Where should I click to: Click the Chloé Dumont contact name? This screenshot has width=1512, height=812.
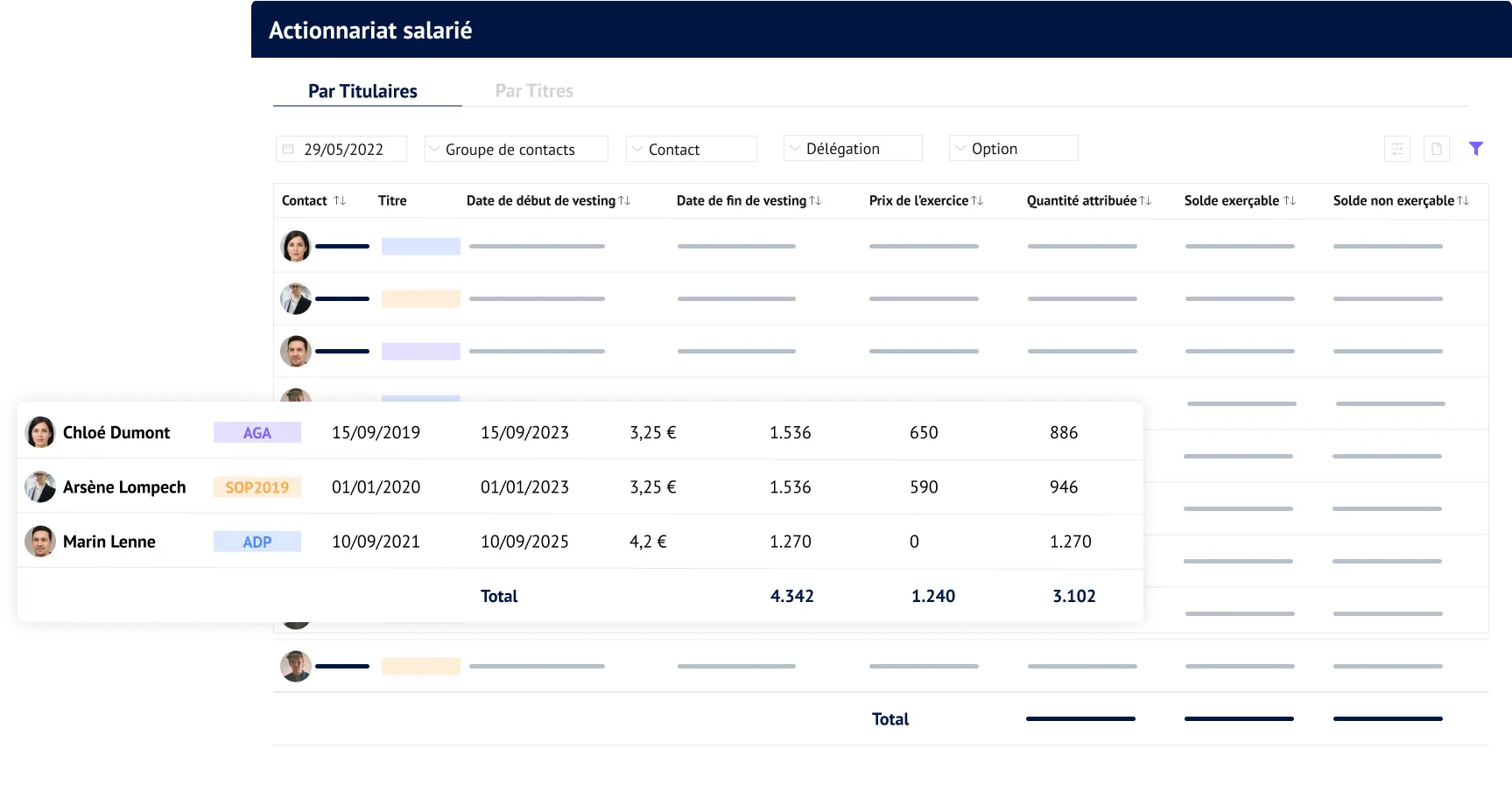point(116,432)
